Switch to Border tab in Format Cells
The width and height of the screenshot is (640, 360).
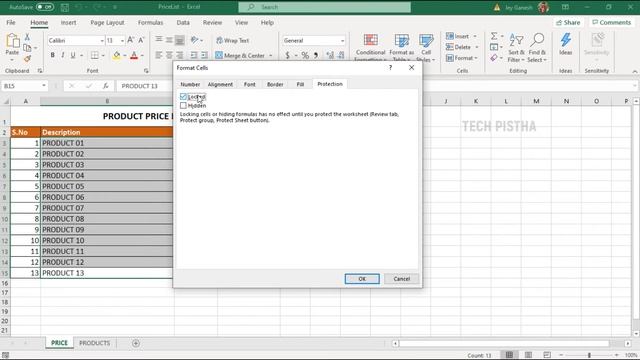pyautogui.click(x=275, y=84)
